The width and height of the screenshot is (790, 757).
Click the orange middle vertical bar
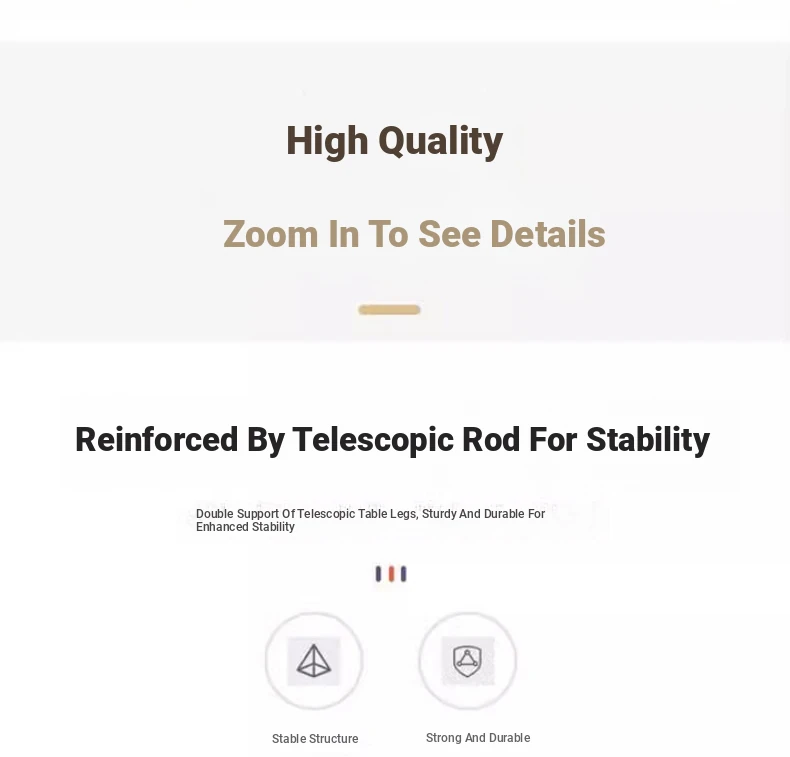[x=391, y=574]
